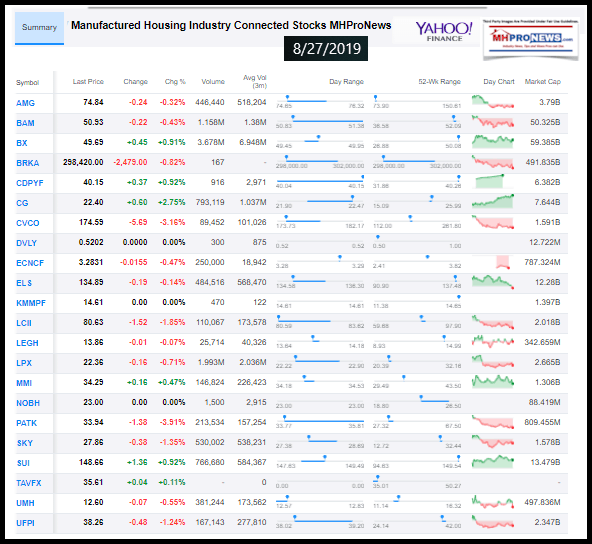
Task: Click the UFPI day chart thumbnail
Action: (493, 522)
